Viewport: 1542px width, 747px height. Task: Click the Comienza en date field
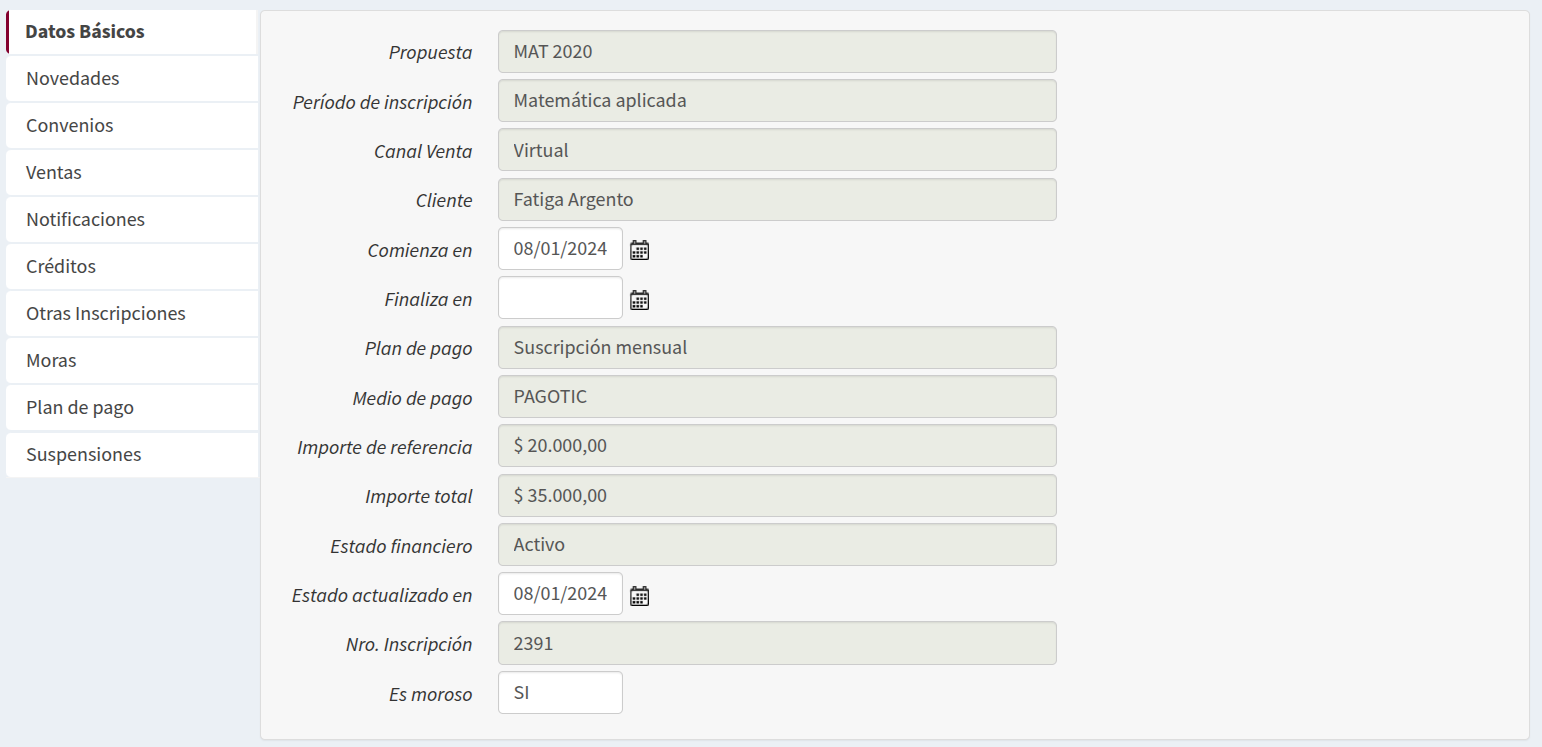[x=560, y=249]
